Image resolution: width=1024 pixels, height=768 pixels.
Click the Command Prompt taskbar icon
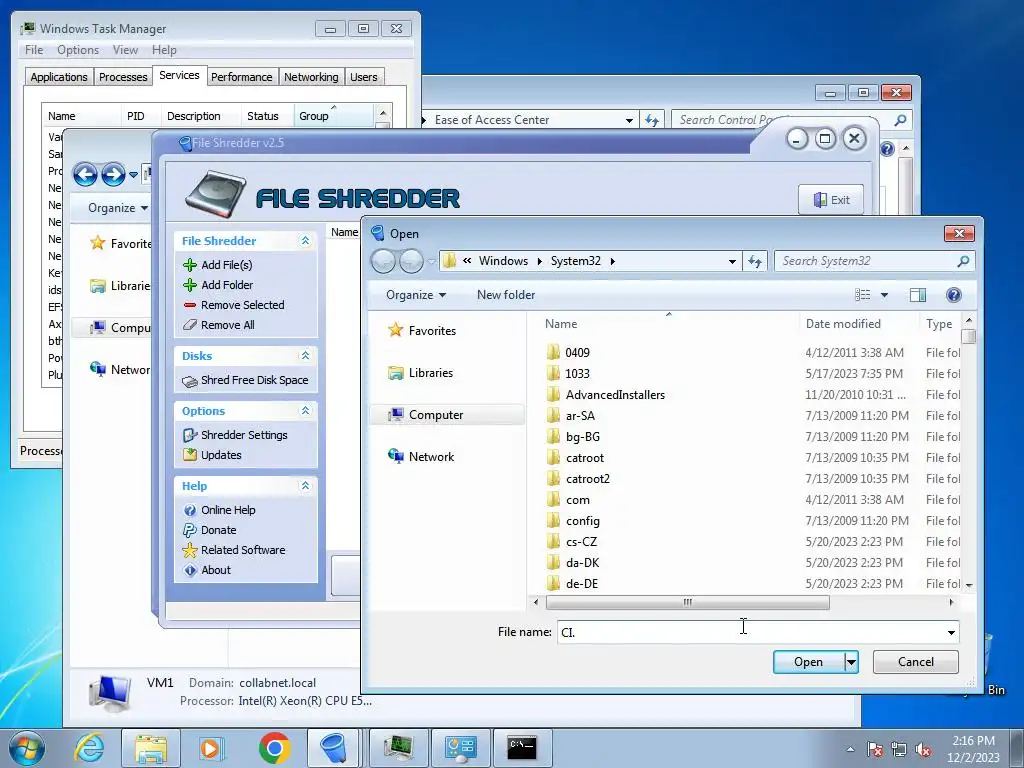[x=522, y=748]
